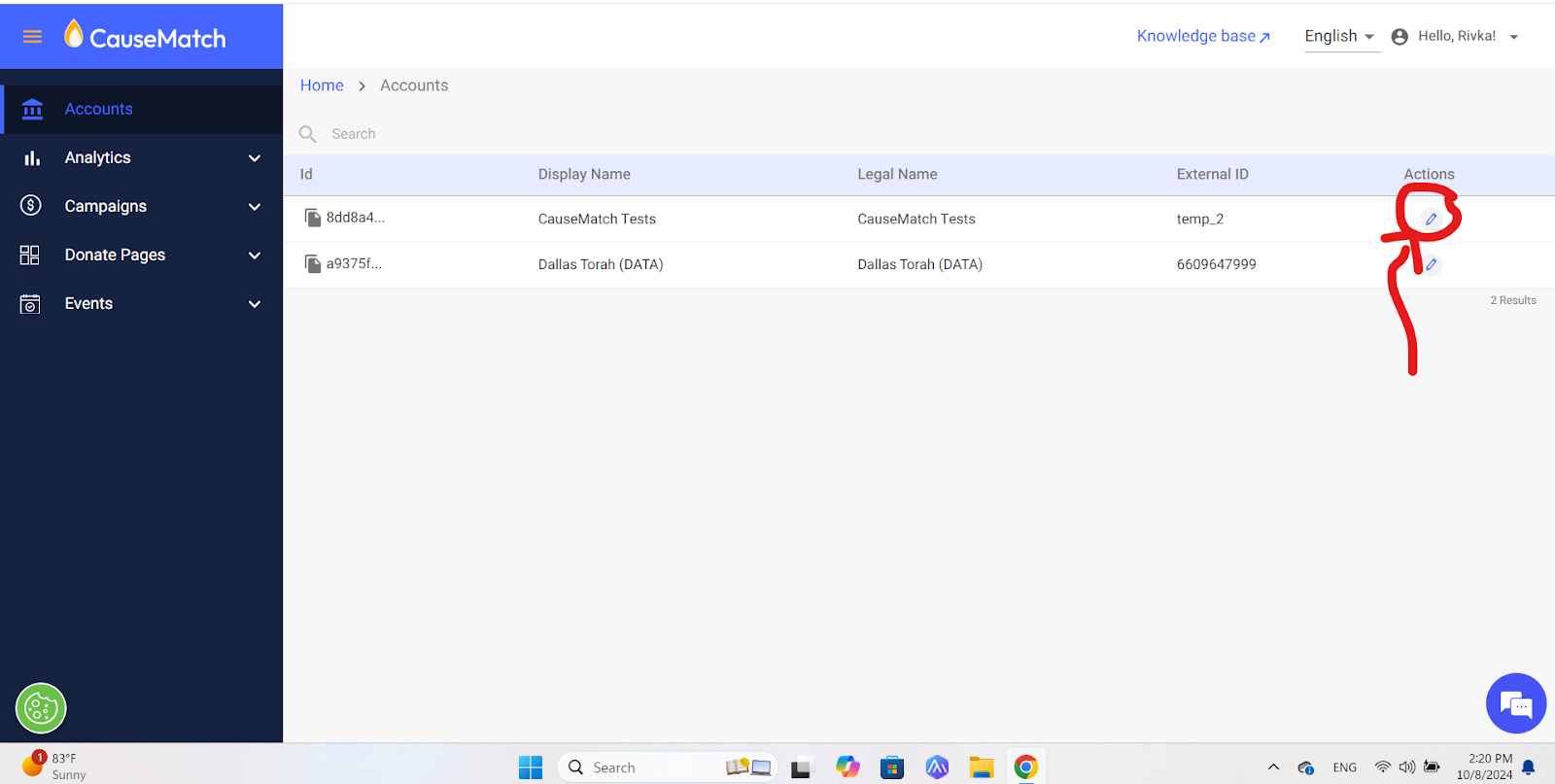Copy ID icon for a9375f row
The width and height of the screenshot is (1555, 784).
pyautogui.click(x=313, y=264)
